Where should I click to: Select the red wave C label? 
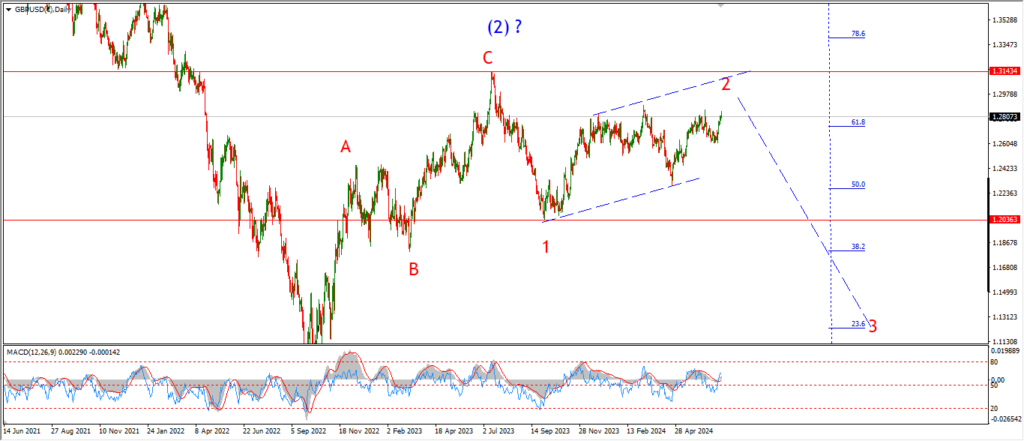coord(490,59)
